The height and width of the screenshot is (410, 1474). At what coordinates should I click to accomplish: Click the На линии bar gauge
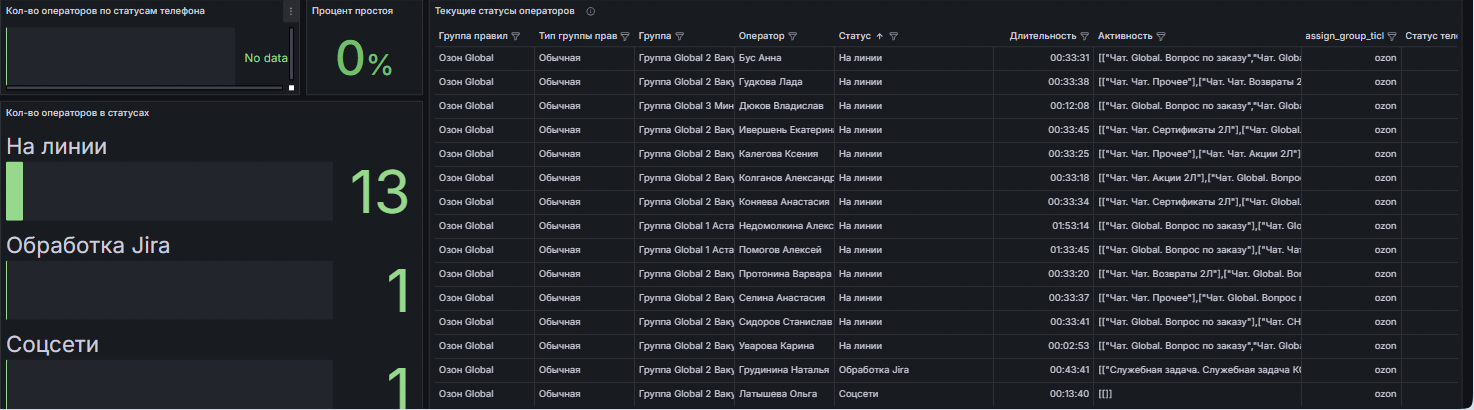[x=169, y=191]
